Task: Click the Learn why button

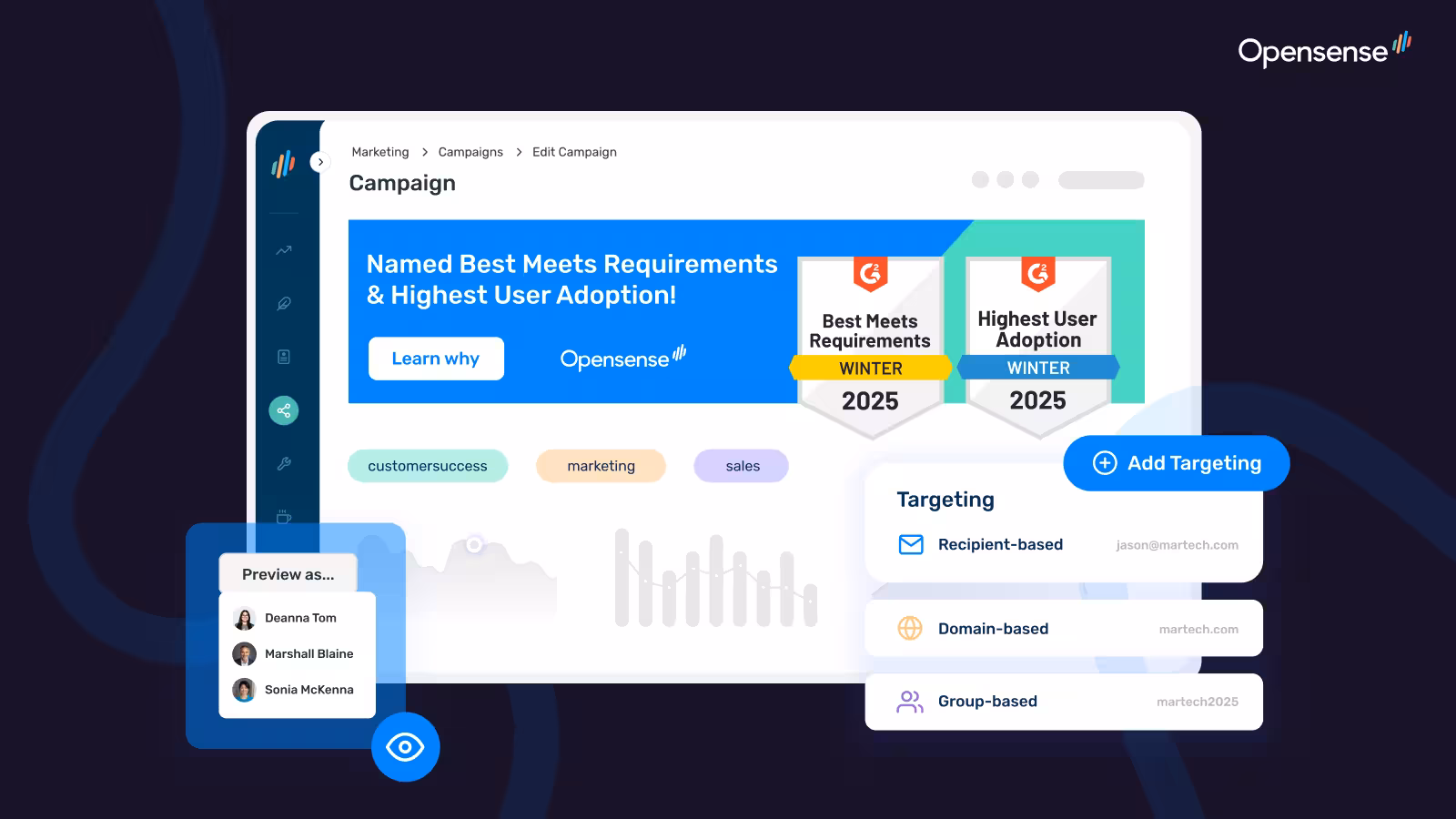Action: [x=436, y=359]
